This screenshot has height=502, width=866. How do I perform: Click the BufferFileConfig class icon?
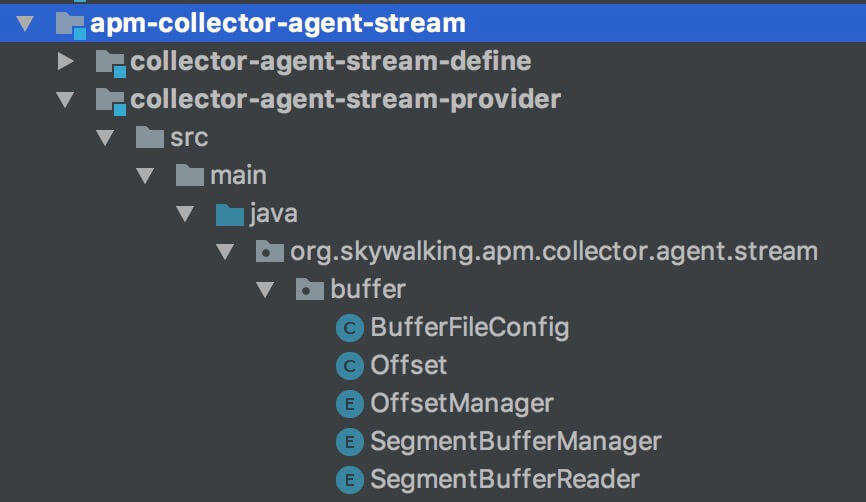[x=350, y=328]
